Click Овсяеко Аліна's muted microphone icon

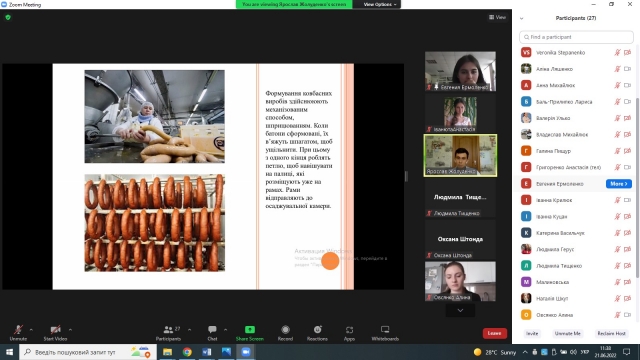tap(618, 315)
